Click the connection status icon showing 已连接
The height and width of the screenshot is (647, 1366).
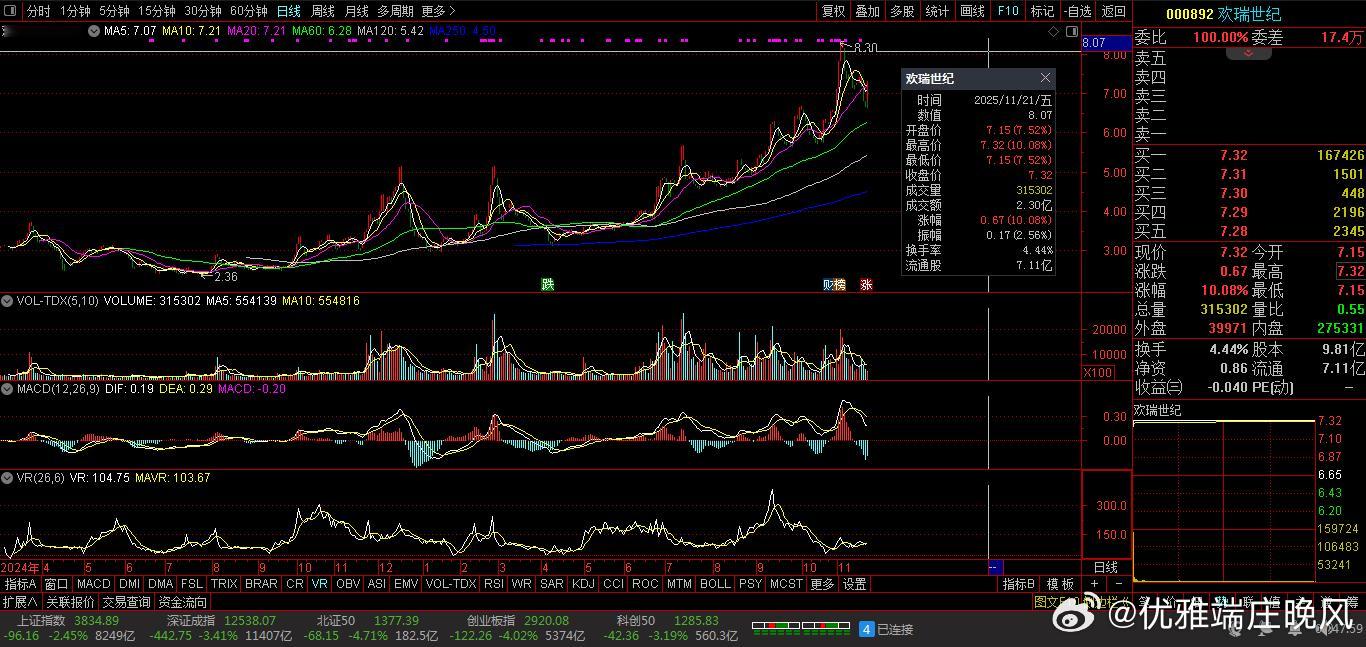click(x=867, y=629)
